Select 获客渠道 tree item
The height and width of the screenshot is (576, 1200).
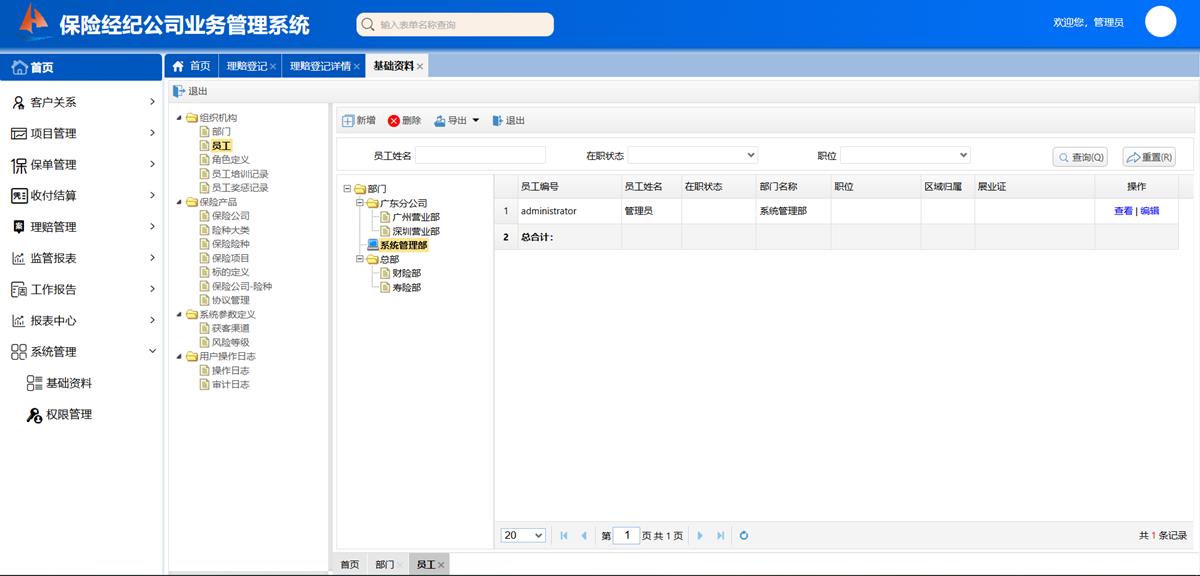231,328
